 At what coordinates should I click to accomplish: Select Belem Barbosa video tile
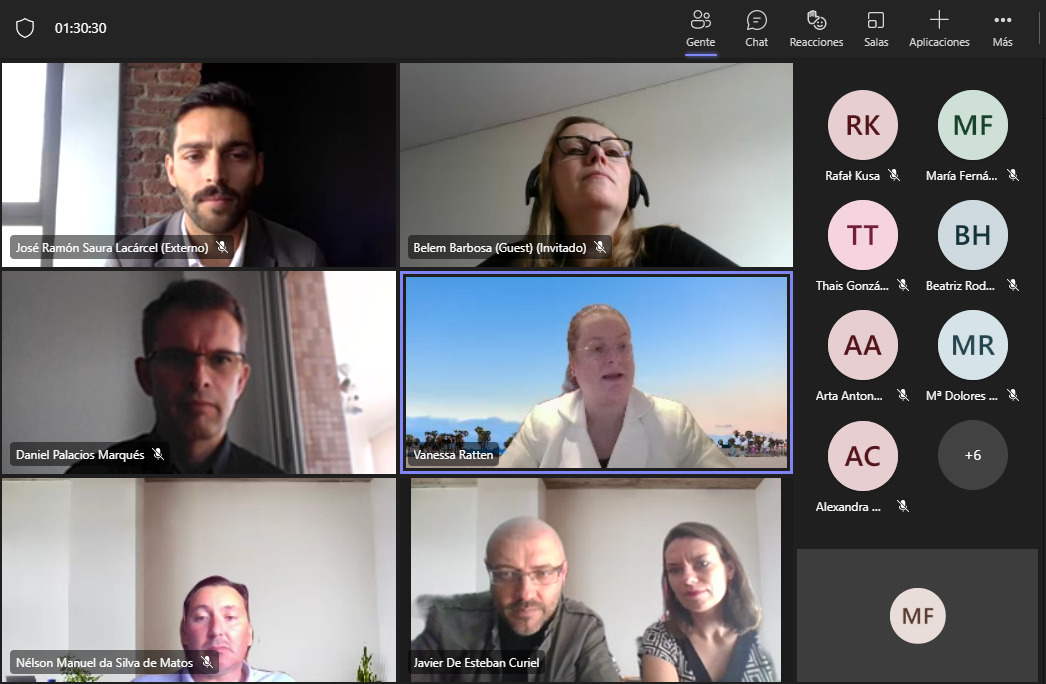[x=596, y=165]
